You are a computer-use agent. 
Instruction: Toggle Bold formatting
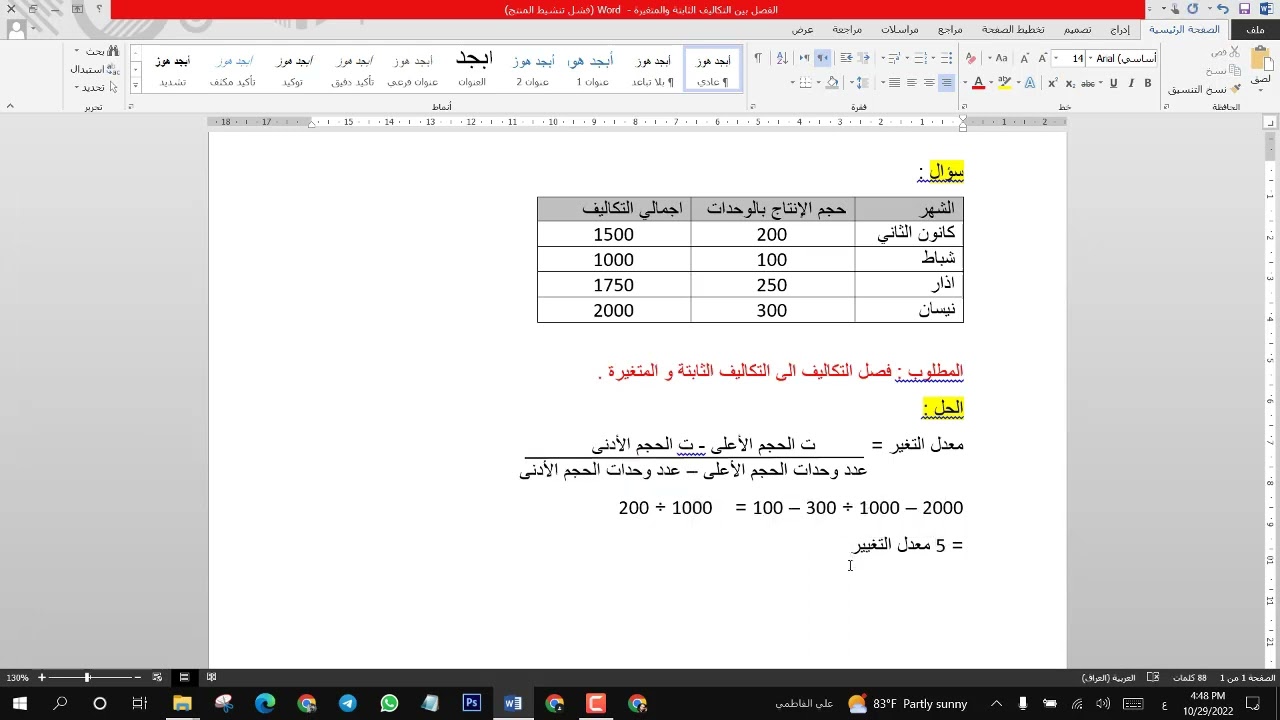click(x=1148, y=83)
